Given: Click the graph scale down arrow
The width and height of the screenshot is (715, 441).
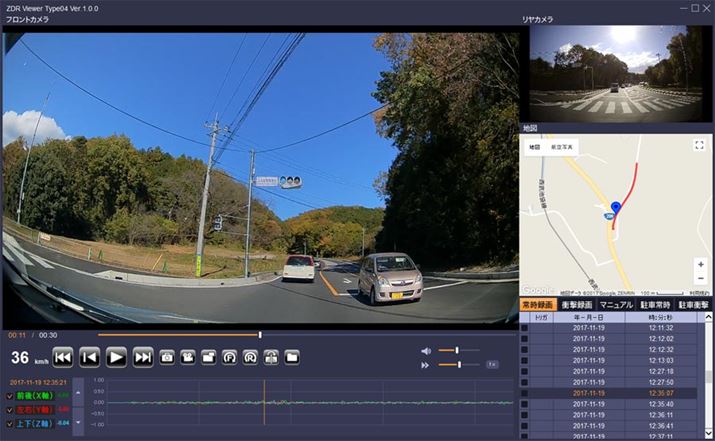Looking at the screenshot, I should click(80, 424).
